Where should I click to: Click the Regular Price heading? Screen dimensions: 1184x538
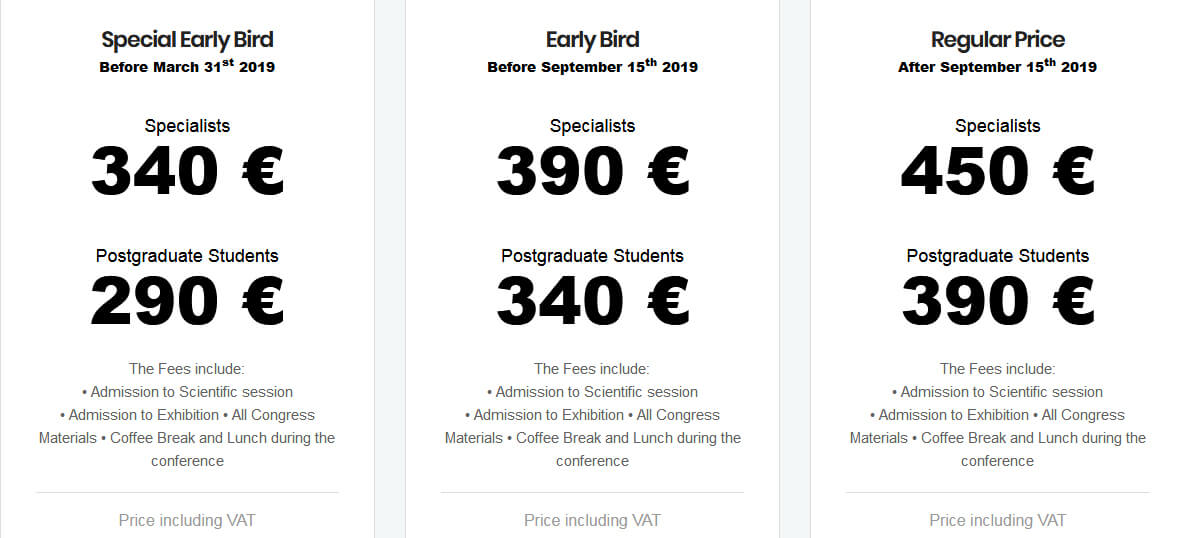[997, 40]
